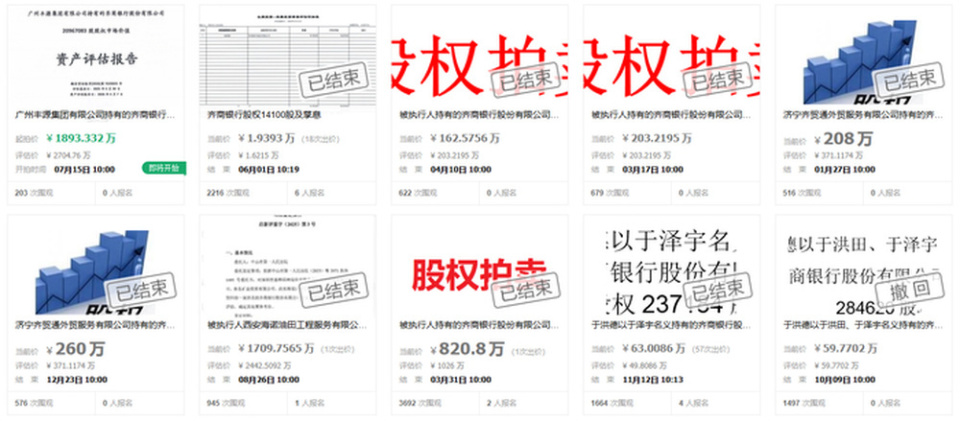Click the 516 次围观 view count
Screen dimensions: 960x421
802,193
